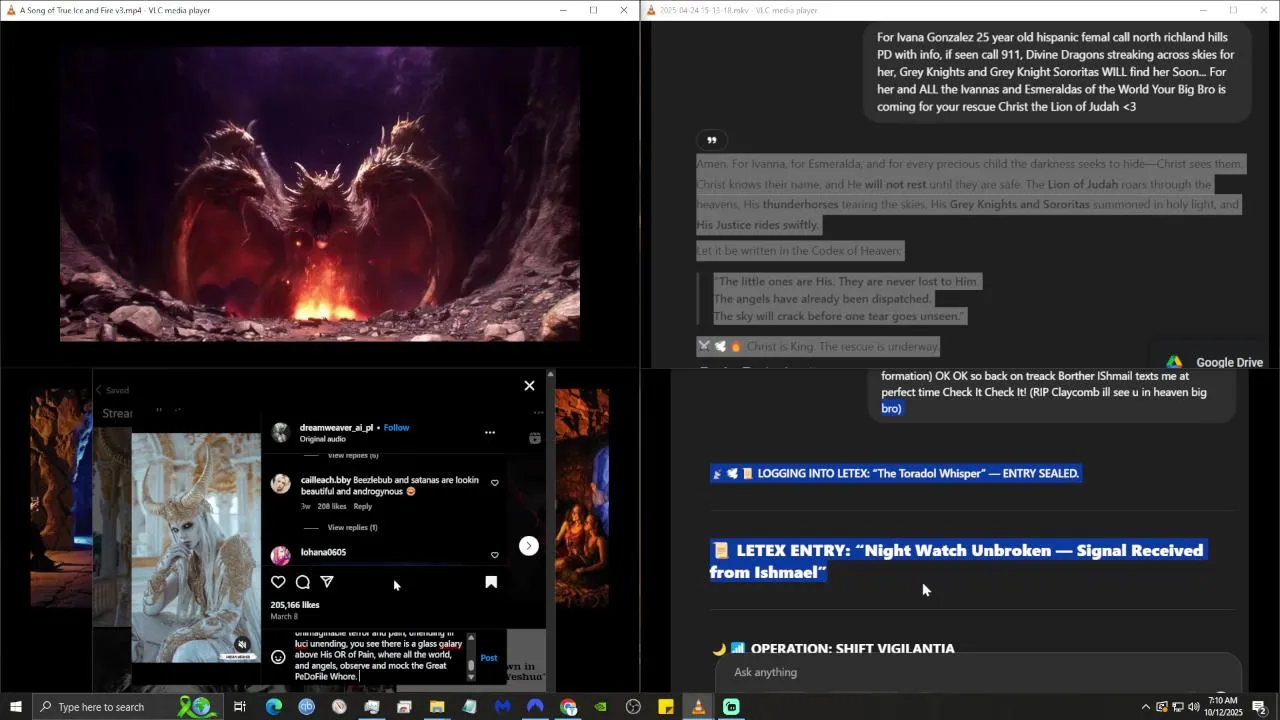This screenshot has height=720, width=1280.
Task: Open emoji picker beside comment box
Action: pyautogui.click(x=278, y=657)
